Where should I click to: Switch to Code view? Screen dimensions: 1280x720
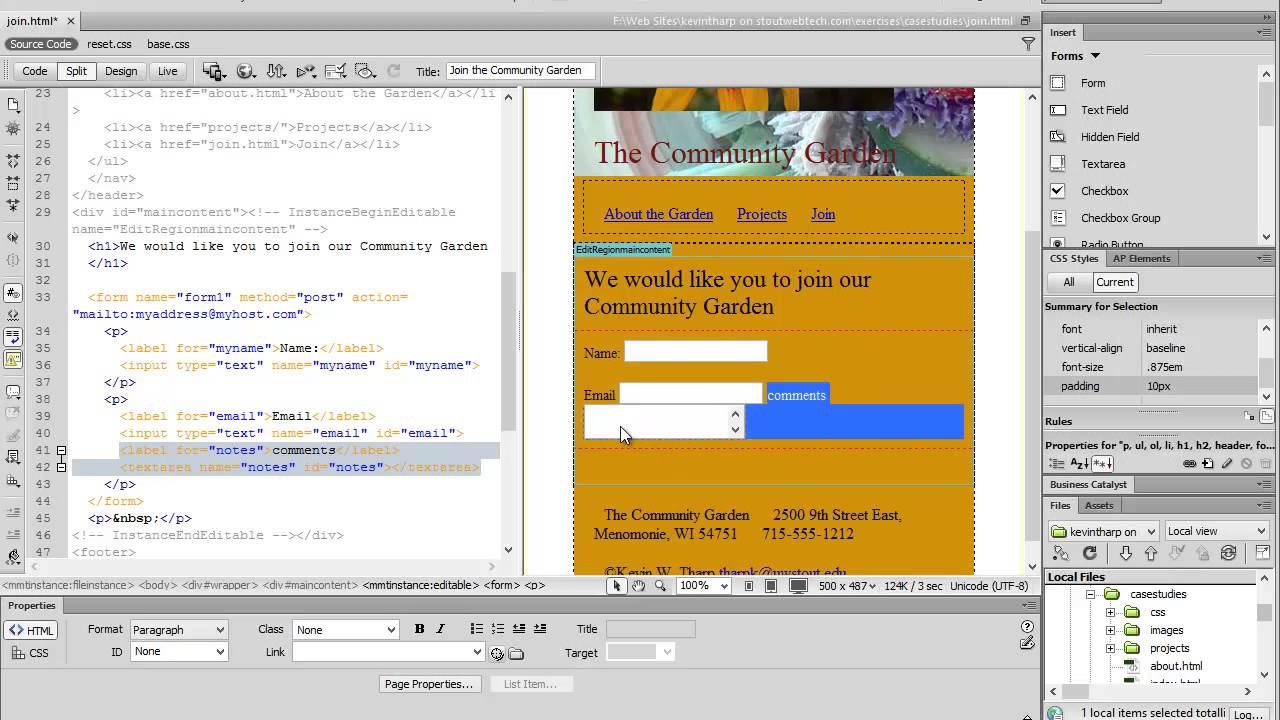[35, 71]
